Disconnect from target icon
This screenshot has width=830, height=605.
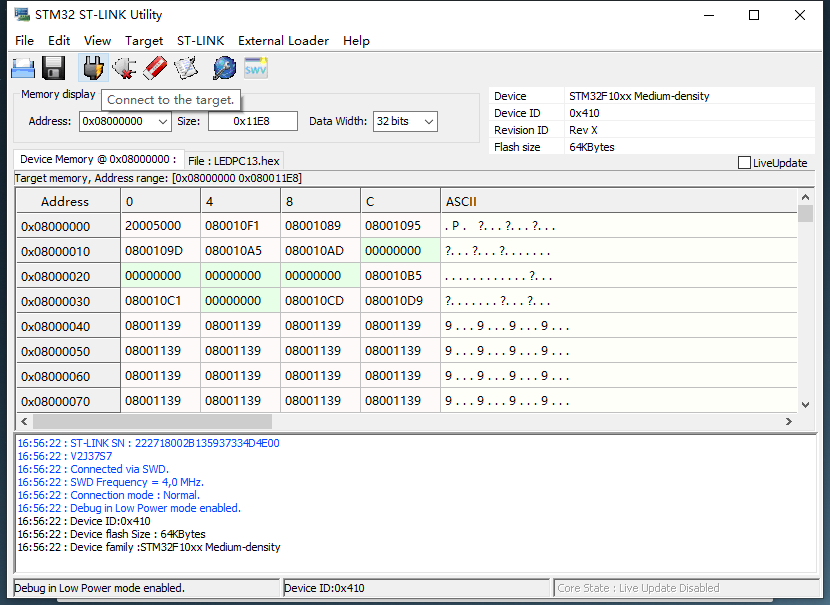tap(124, 68)
